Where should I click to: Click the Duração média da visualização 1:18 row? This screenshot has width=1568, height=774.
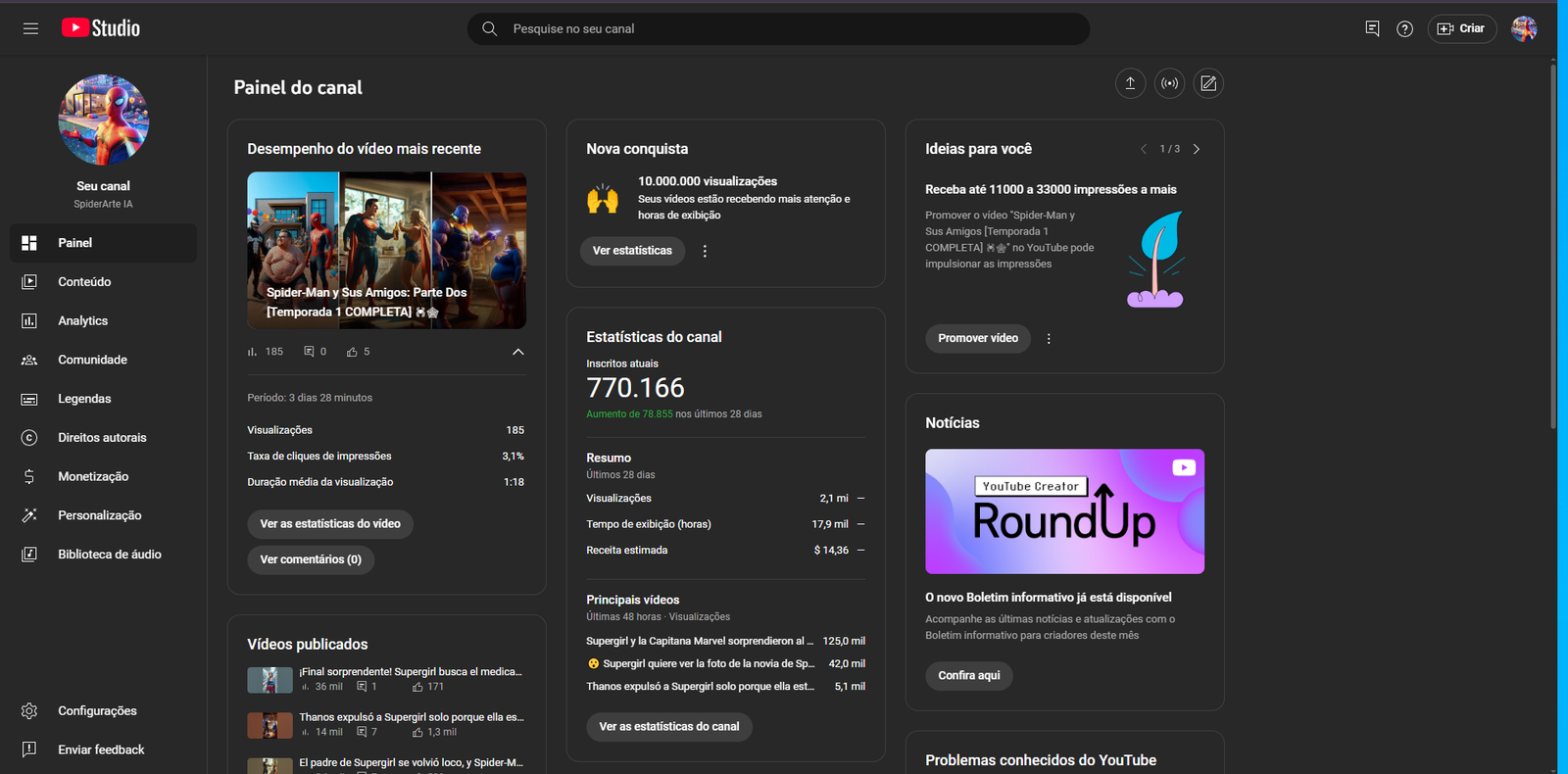[x=386, y=482]
